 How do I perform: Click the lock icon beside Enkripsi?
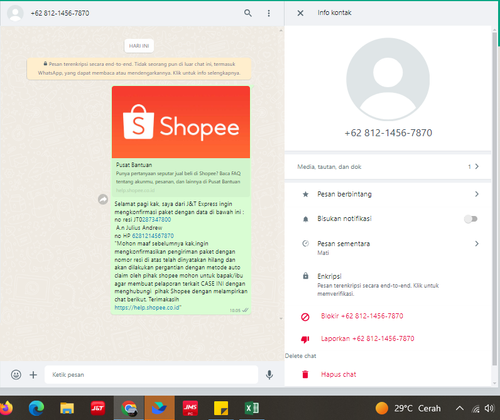(305, 276)
